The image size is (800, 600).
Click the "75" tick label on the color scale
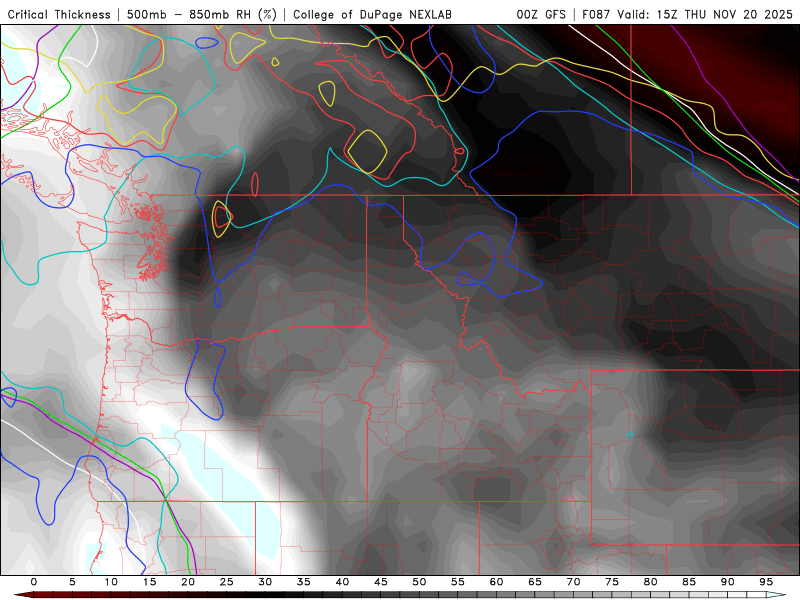pos(612,582)
